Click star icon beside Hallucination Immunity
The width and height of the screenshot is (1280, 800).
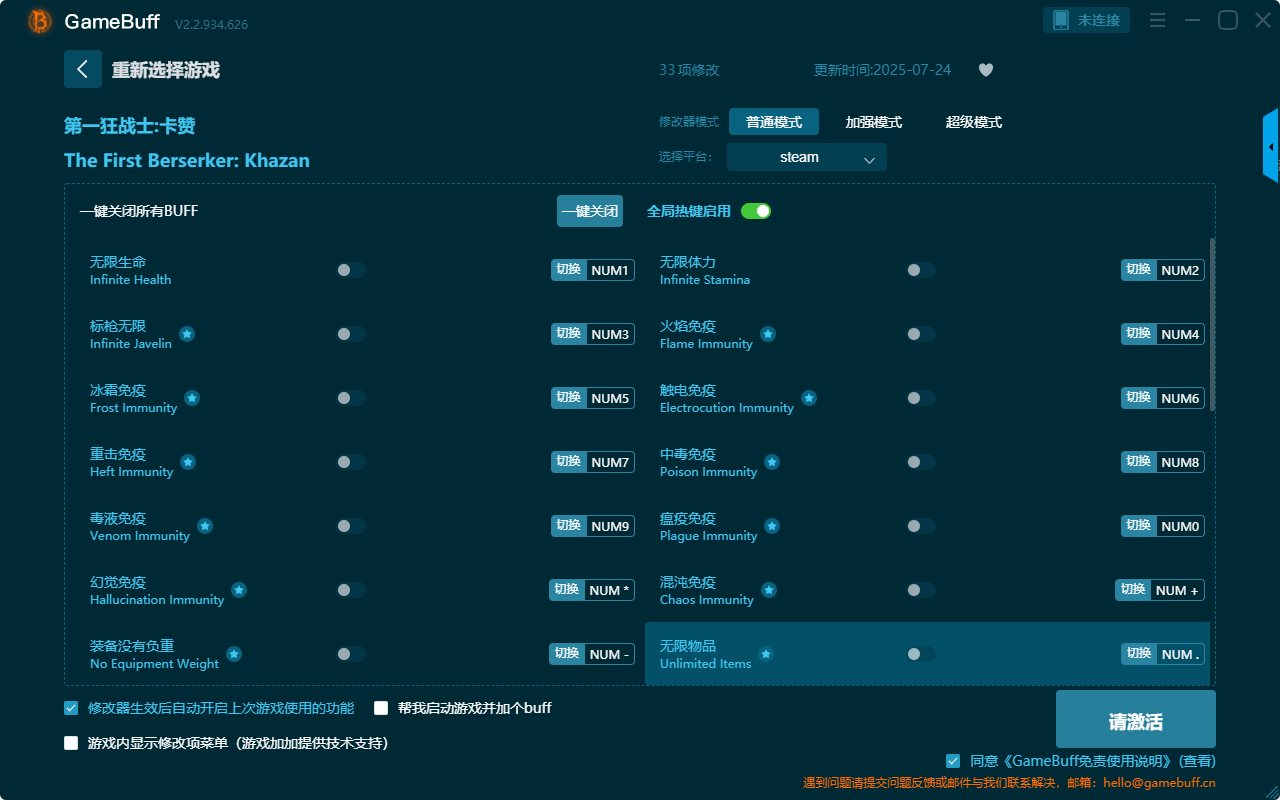[x=239, y=590]
